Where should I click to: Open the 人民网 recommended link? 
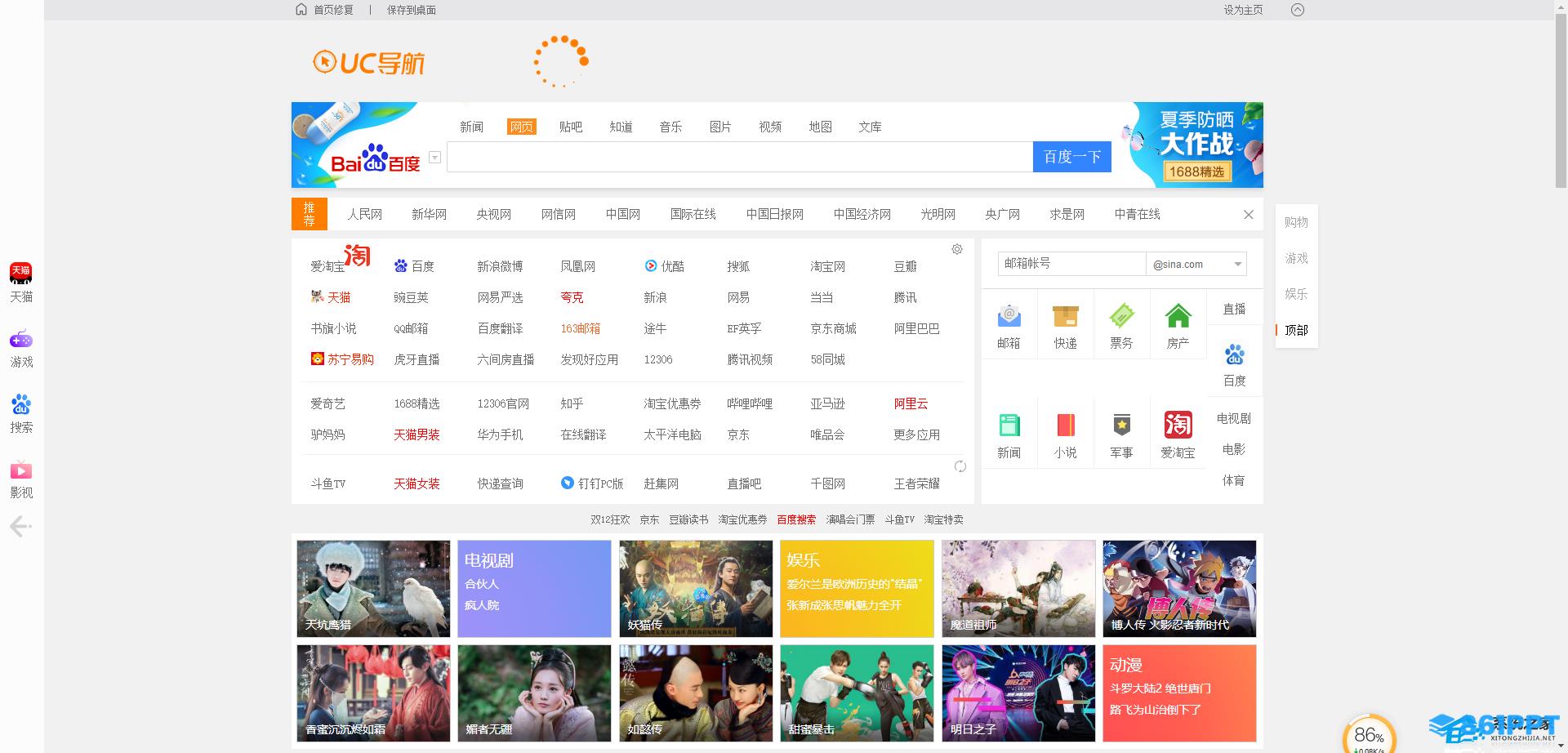point(364,214)
